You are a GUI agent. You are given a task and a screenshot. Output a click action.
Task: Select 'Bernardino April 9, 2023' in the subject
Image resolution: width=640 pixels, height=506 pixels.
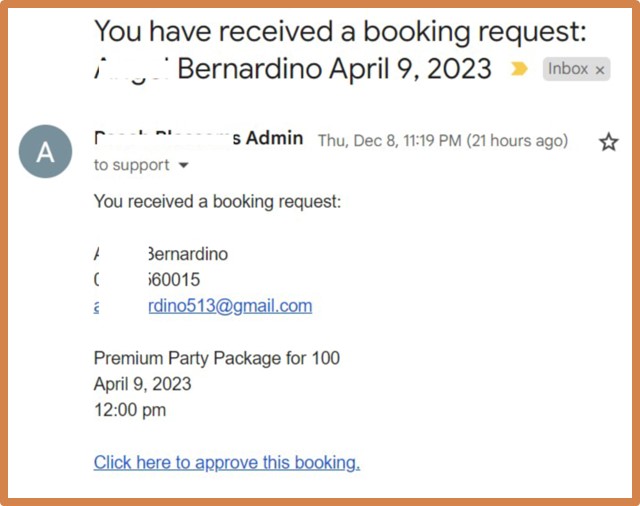point(334,69)
